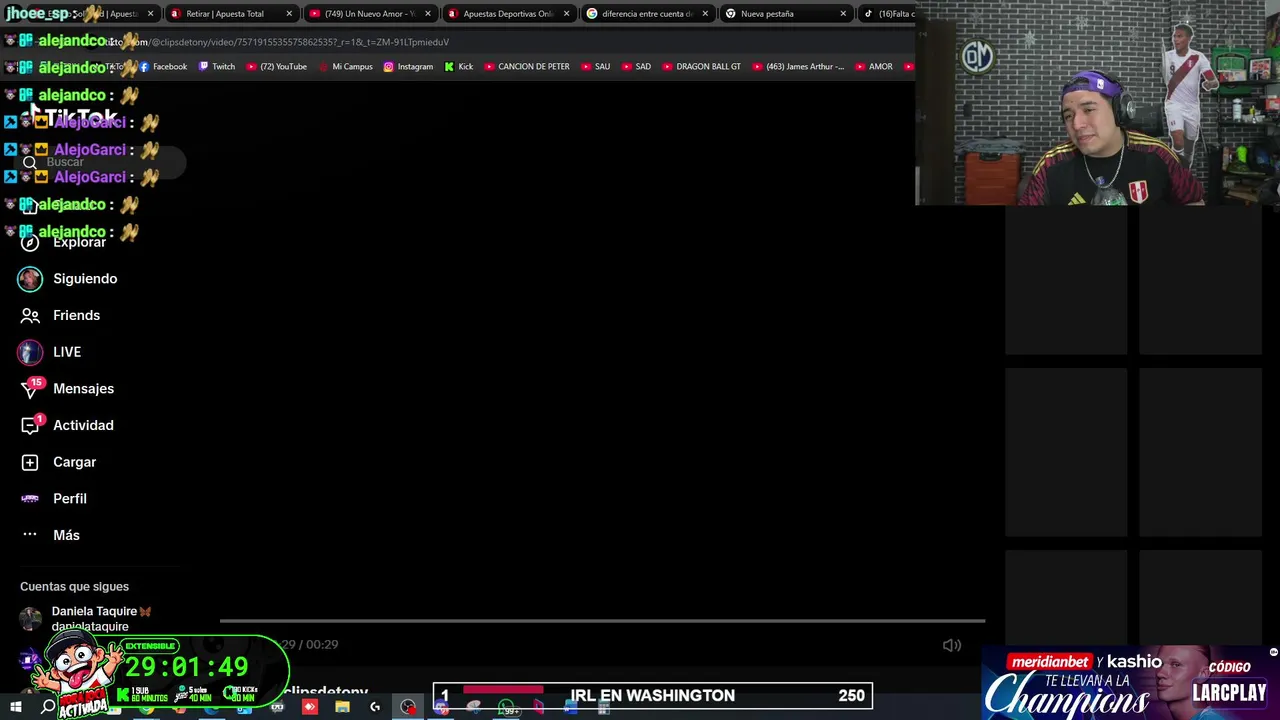The height and width of the screenshot is (720, 1280).
Task: Click the Buscar search field
Action: [100, 162]
